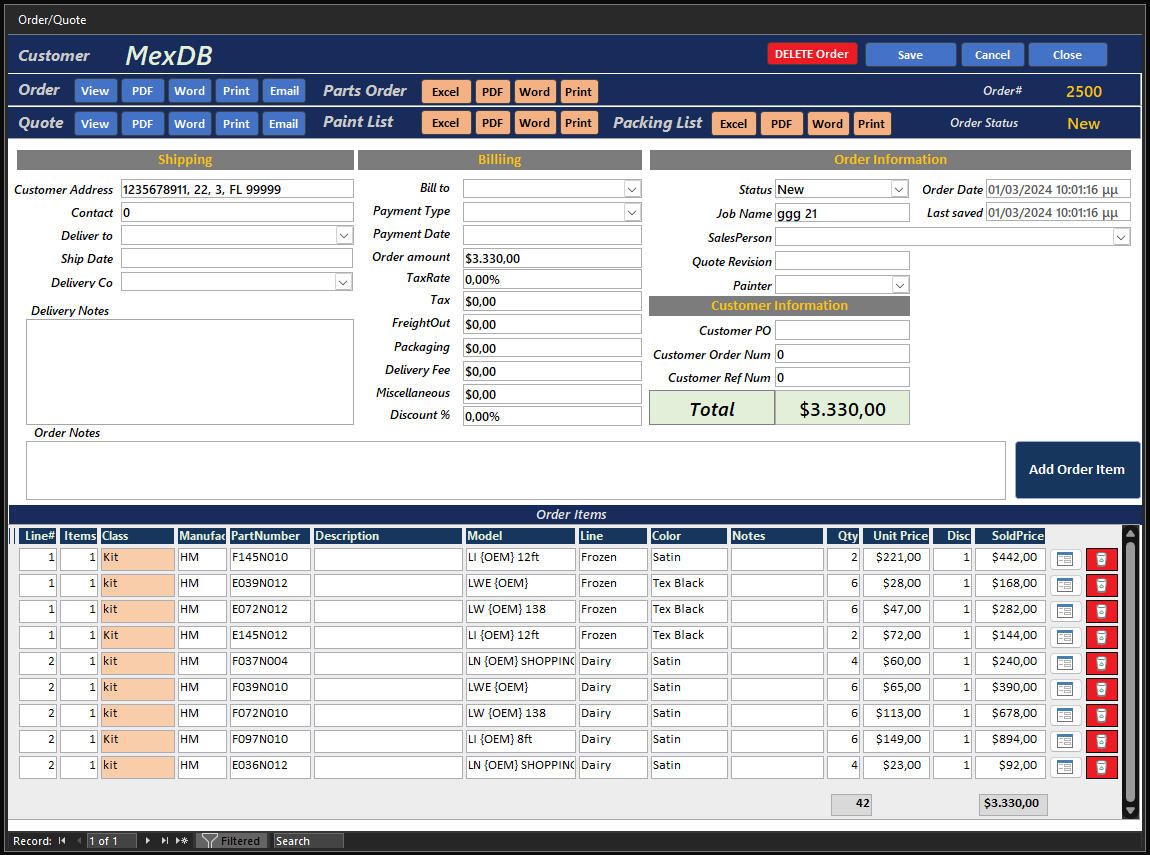Viewport: 1150px width, 855px height.
Task: Open the Status dropdown
Action: point(898,189)
